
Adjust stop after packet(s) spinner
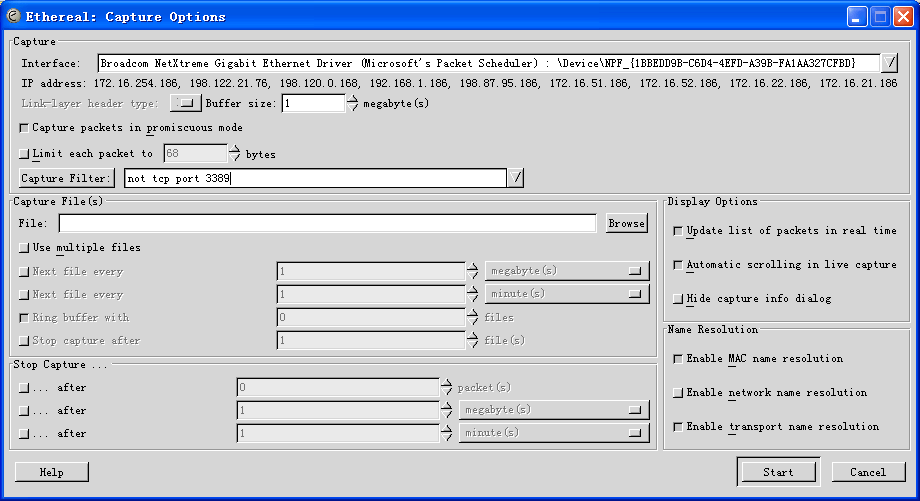pyautogui.click(x=447, y=387)
